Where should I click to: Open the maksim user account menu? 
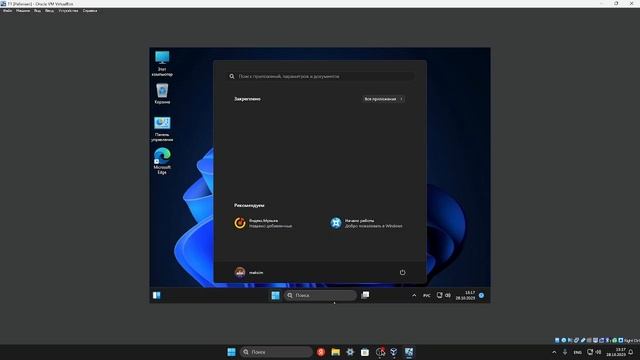click(x=249, y=272)
